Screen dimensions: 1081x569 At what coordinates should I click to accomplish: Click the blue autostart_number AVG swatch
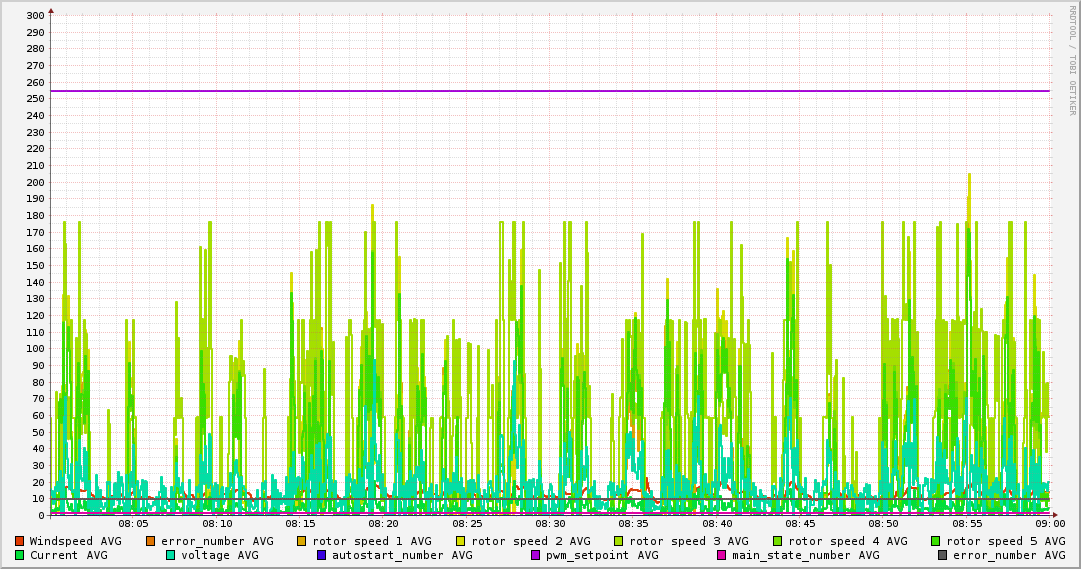pos(322,555)
